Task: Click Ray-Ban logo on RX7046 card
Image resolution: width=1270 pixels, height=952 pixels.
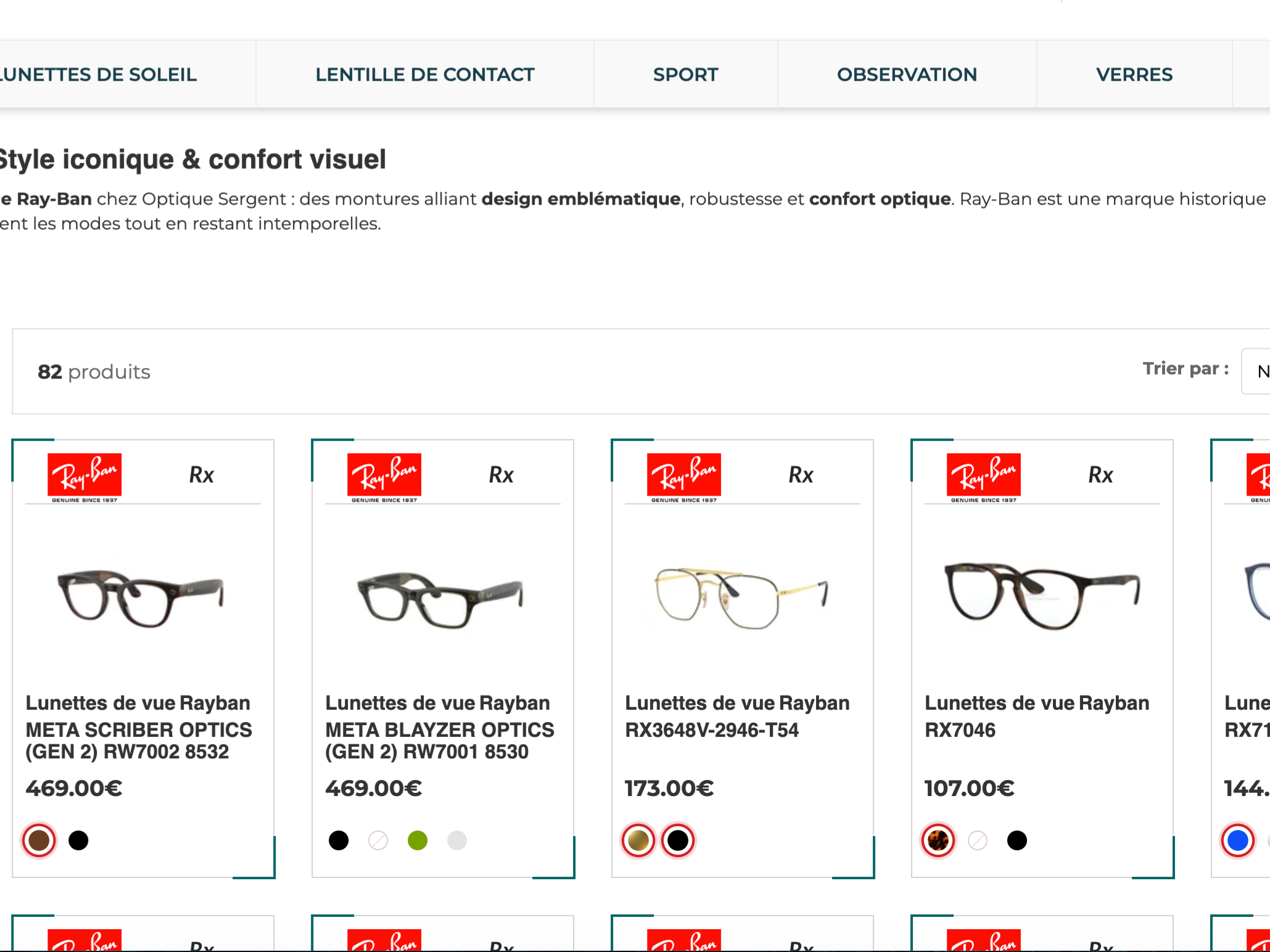Action: click(x=984, y=478)
